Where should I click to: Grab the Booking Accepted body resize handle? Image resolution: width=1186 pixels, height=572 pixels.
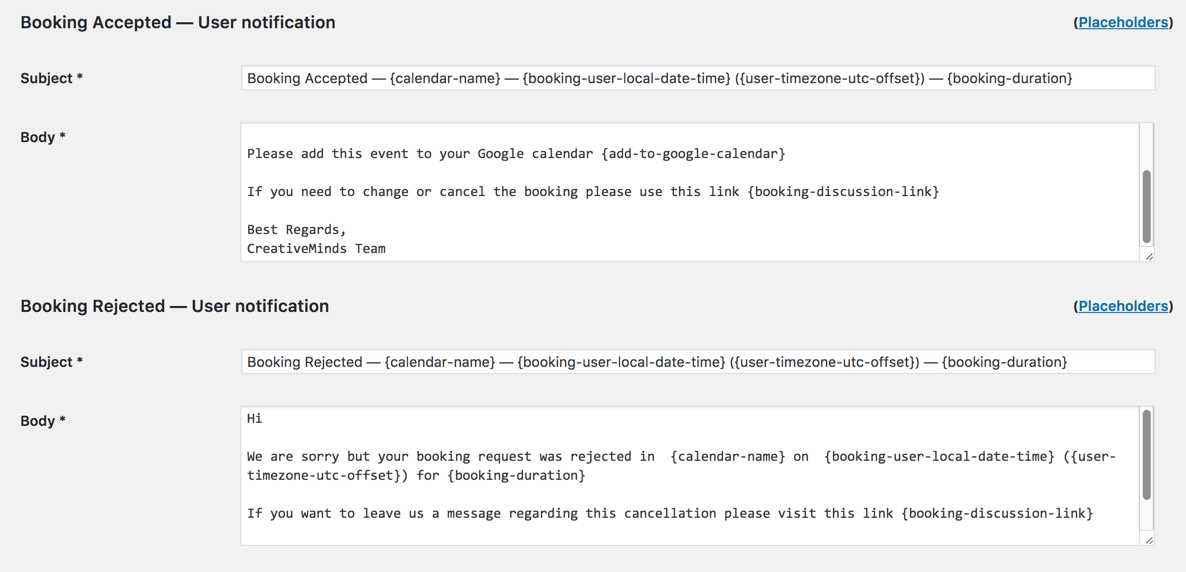pos(1148,256)
